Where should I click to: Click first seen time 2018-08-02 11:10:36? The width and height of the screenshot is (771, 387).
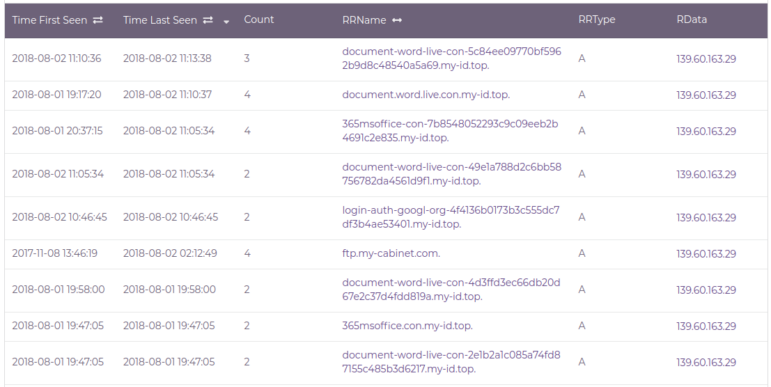tap(57, 59)
